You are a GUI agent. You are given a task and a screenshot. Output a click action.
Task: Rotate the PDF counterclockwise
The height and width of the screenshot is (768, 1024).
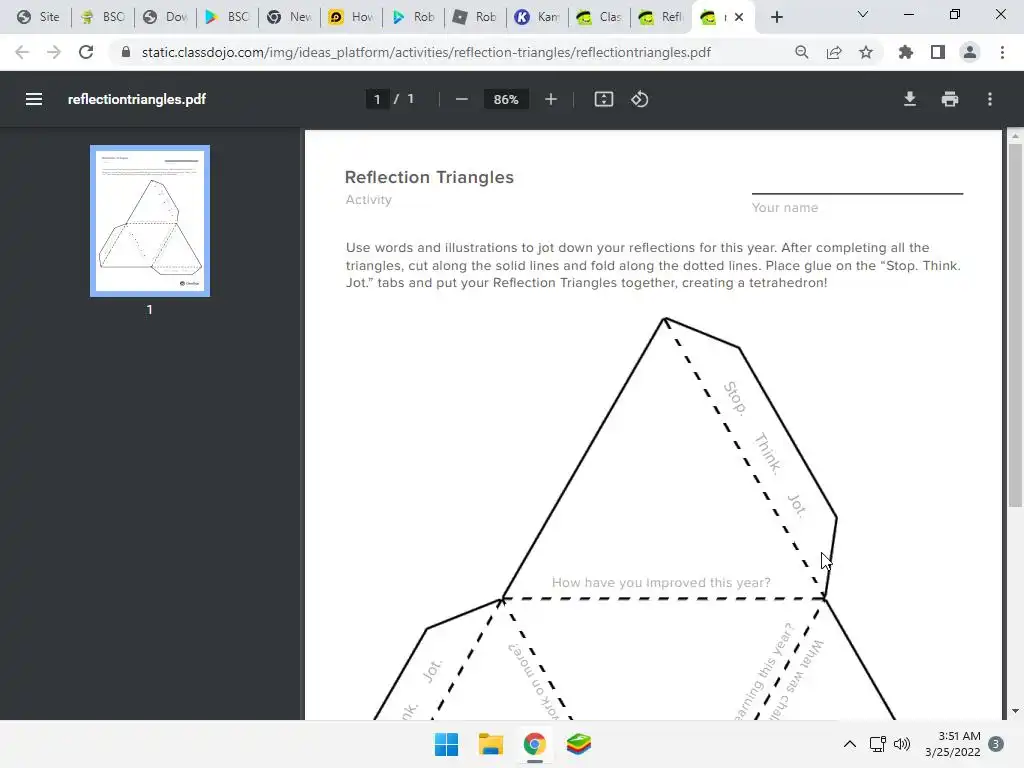(x=639, y=99)
